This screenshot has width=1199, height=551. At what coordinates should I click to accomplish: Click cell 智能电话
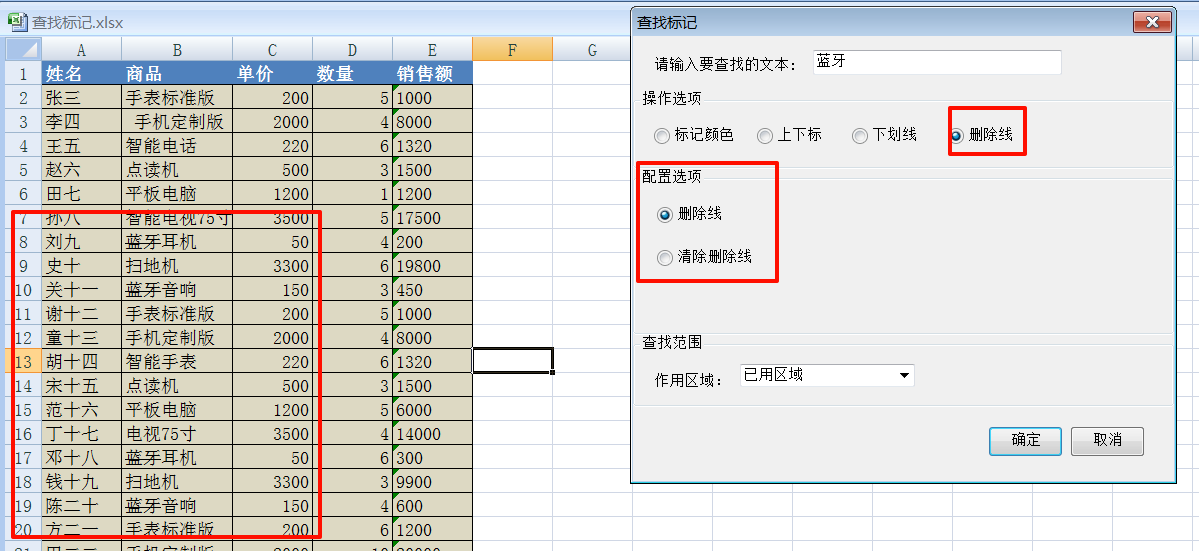point(177,145)
